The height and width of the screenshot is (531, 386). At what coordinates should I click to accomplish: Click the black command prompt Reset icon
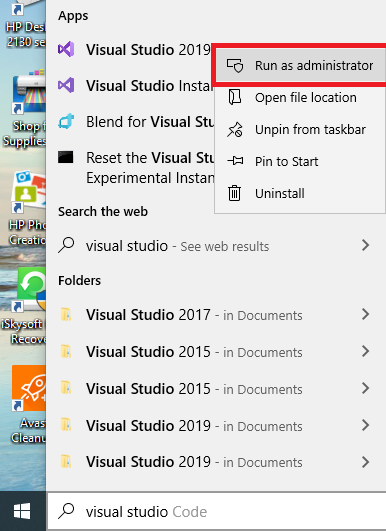(x=66, y=157)
